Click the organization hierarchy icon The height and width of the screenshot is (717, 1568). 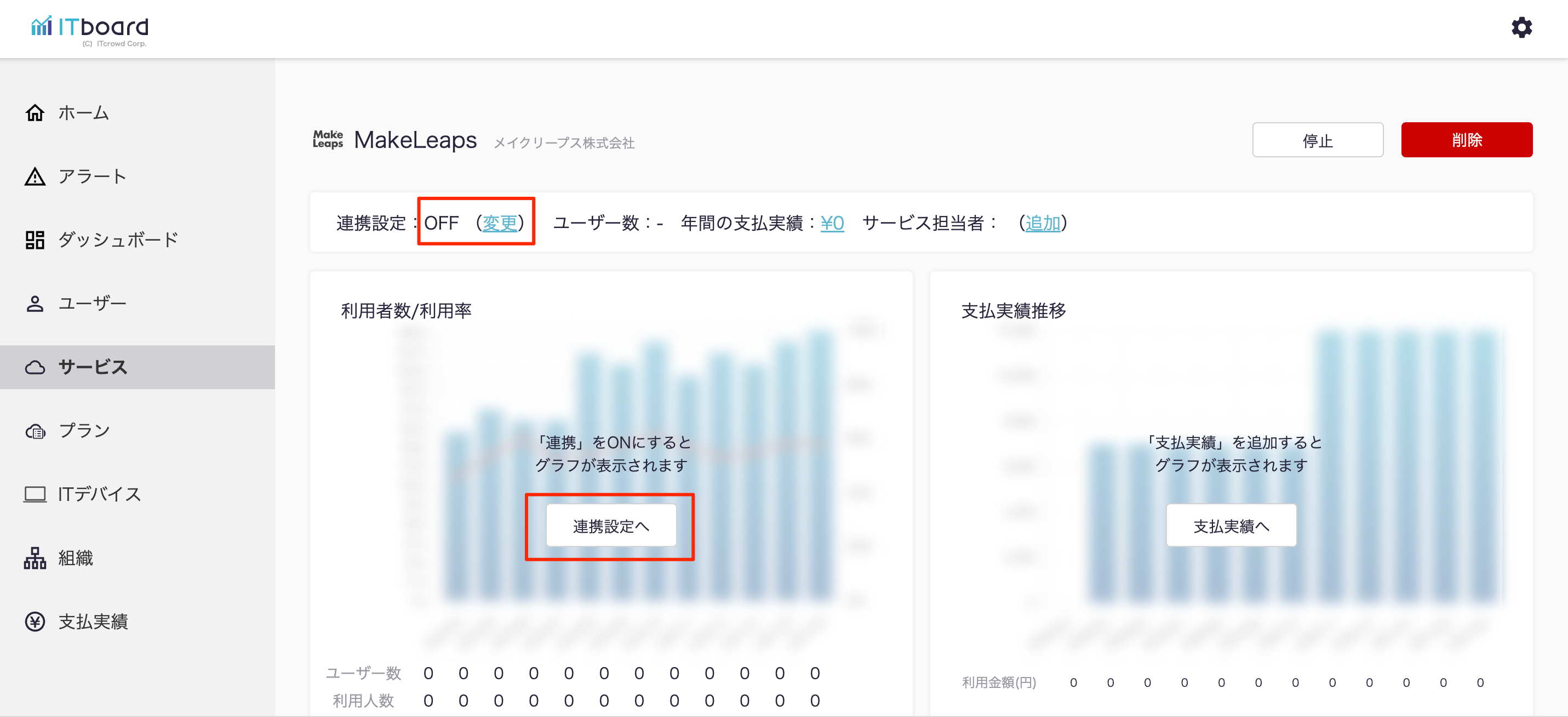[x=35, y=558]
